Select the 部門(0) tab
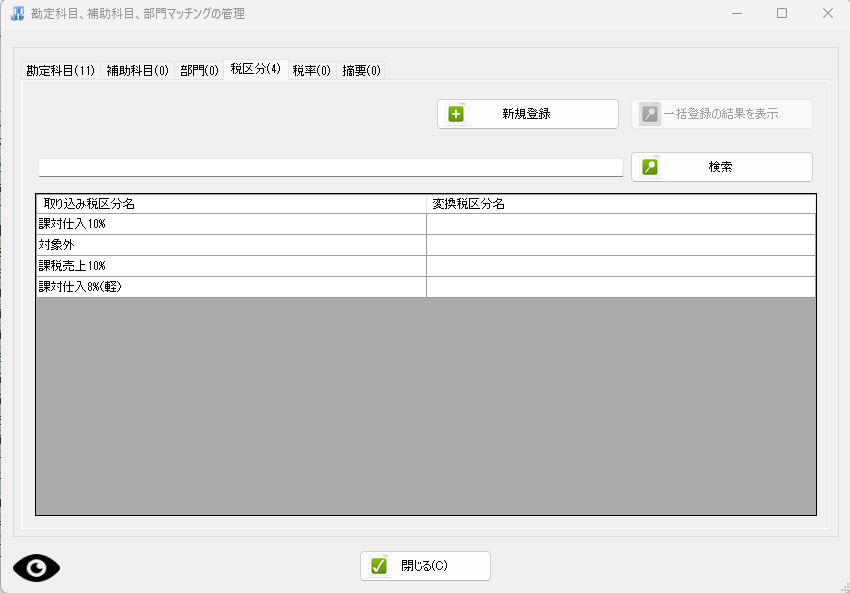 199,70
